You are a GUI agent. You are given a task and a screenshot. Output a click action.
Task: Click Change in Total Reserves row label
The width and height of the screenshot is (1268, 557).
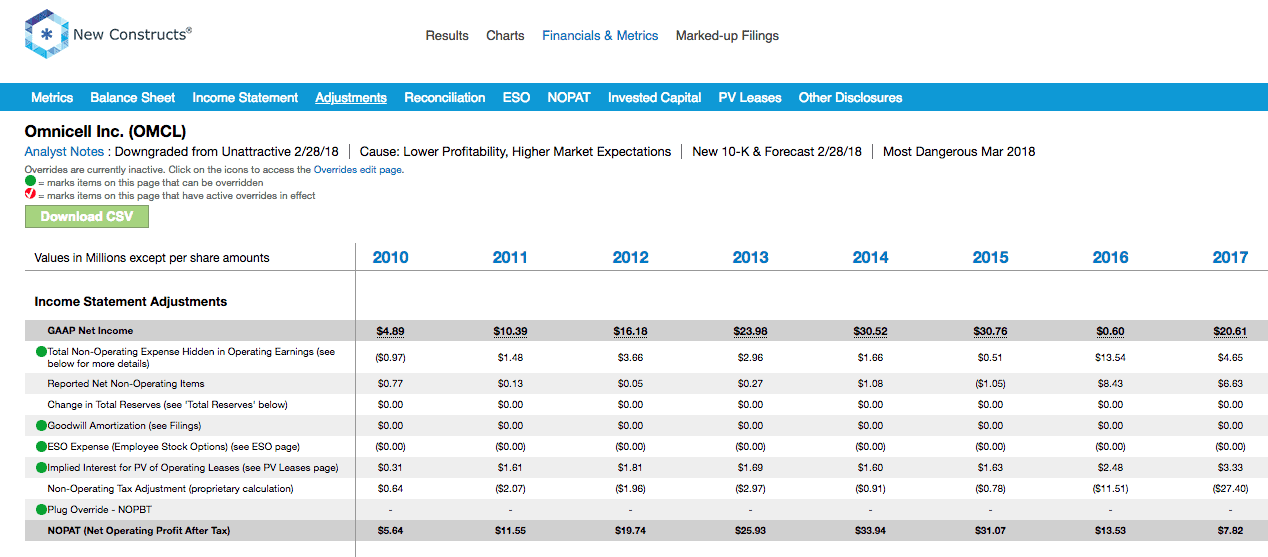pyautogui.click(x=167, y=405)
